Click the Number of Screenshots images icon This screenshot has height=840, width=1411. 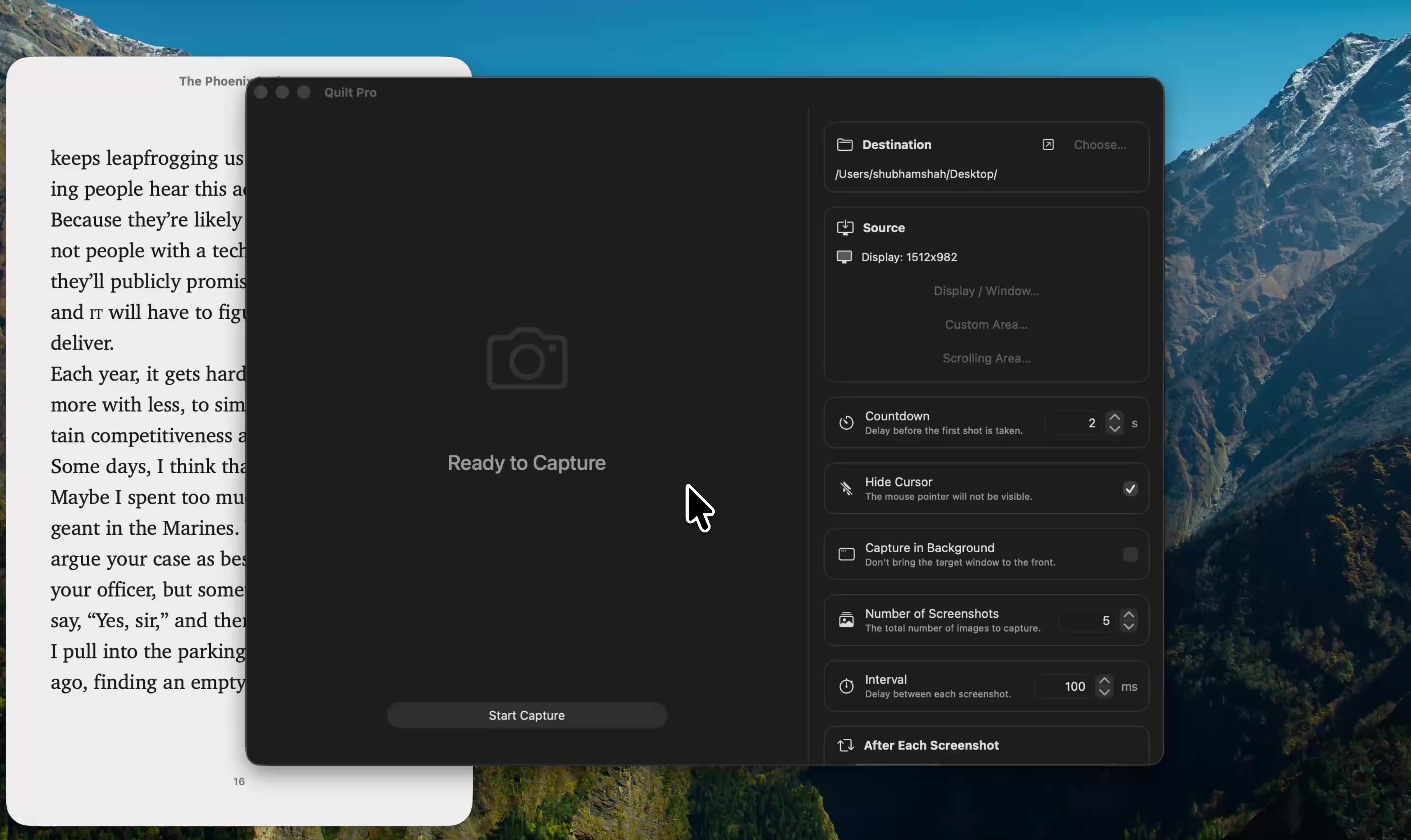pos(846,620)
